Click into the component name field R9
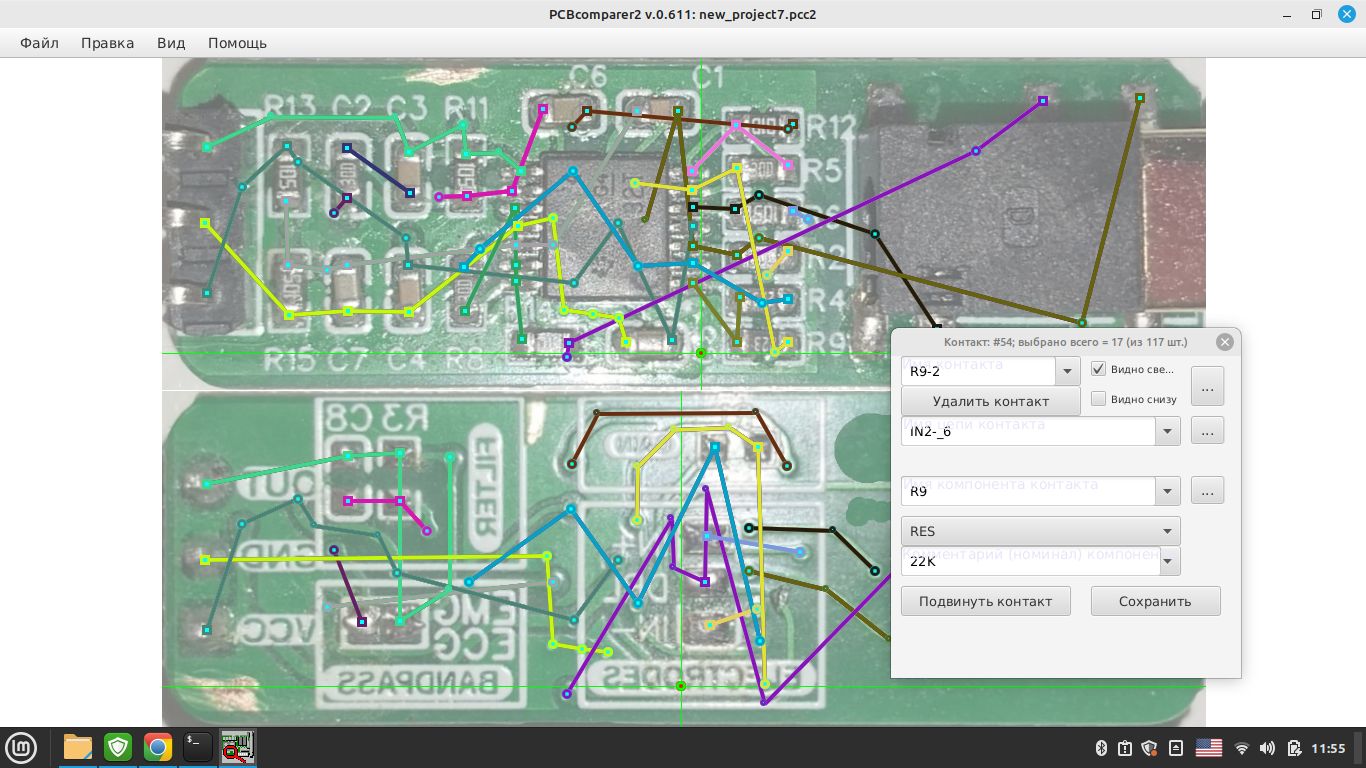The width and height of the screenshot is (1366, 768). tap(1028, 491)
